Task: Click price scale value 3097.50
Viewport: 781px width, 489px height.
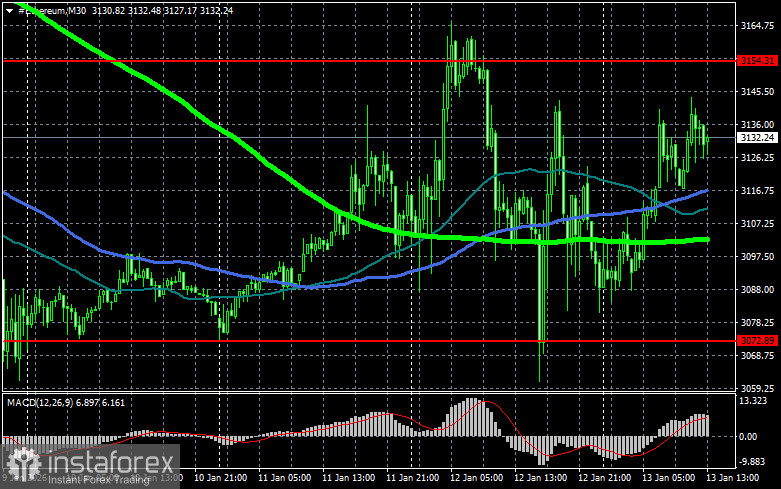Action: (x=757, y=256)
